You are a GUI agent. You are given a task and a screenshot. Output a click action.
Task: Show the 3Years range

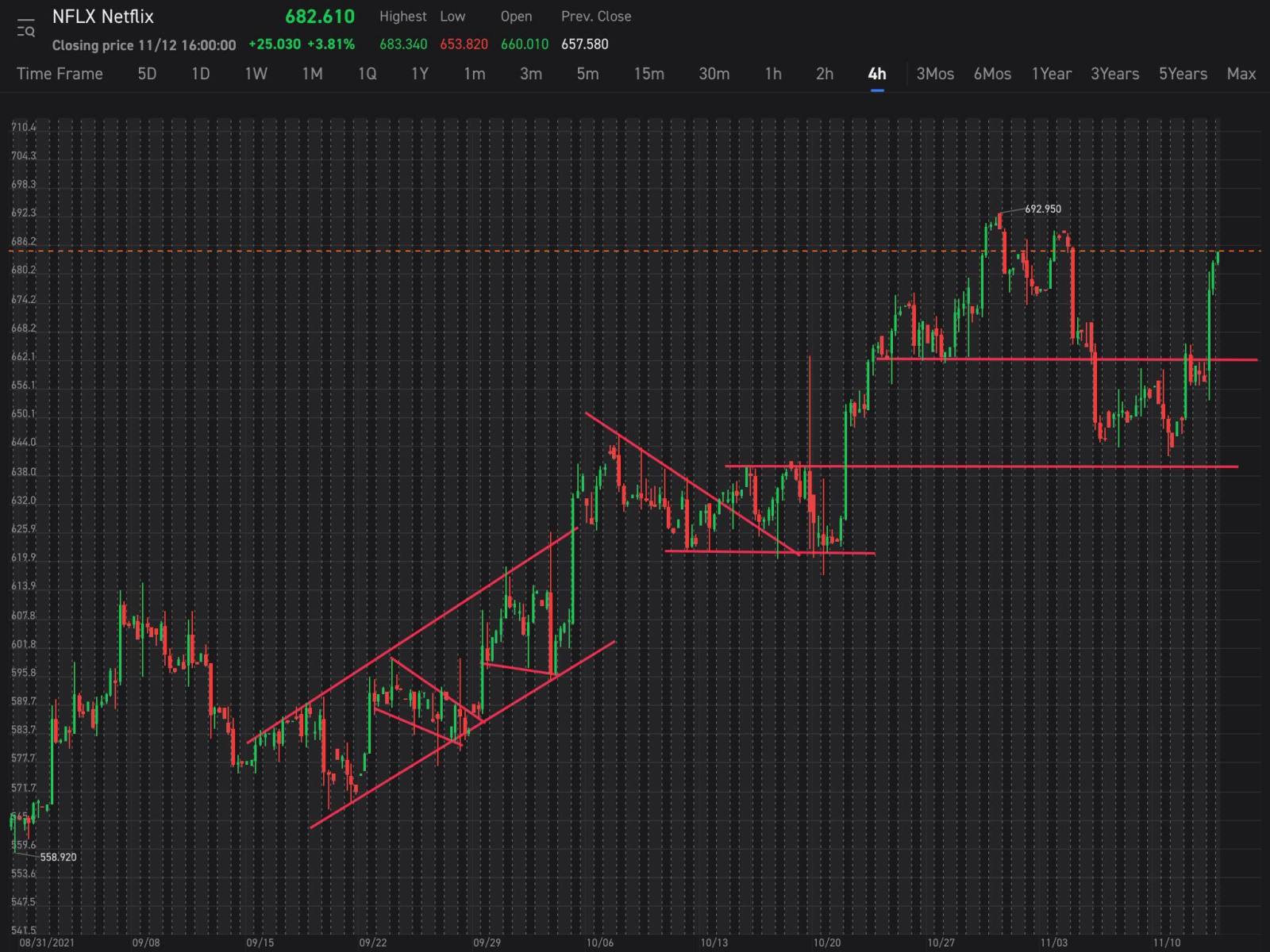[x=1114, y=74]
